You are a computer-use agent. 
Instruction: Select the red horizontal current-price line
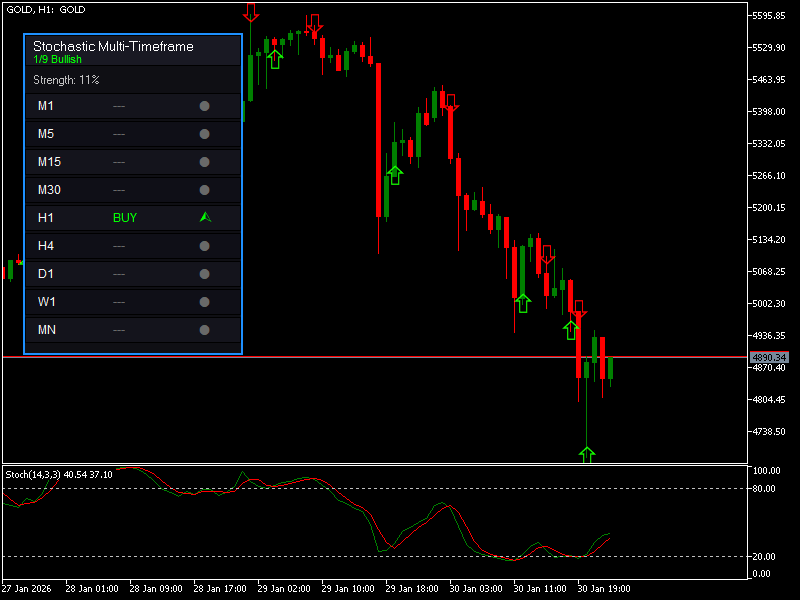tap(375, 357)
